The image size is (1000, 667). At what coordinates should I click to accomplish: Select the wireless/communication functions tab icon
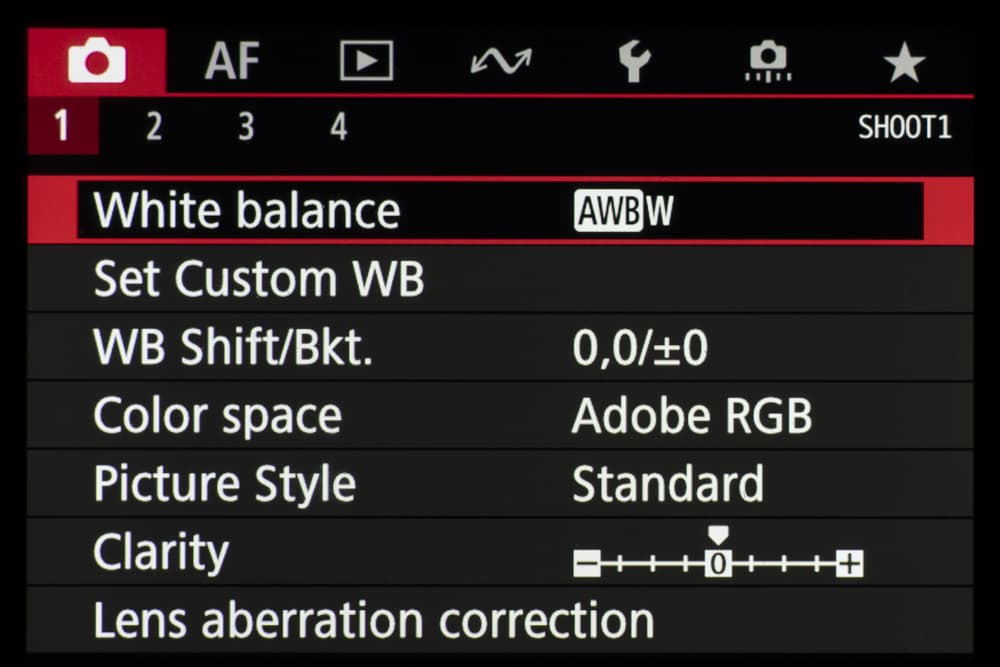[500, 62]
